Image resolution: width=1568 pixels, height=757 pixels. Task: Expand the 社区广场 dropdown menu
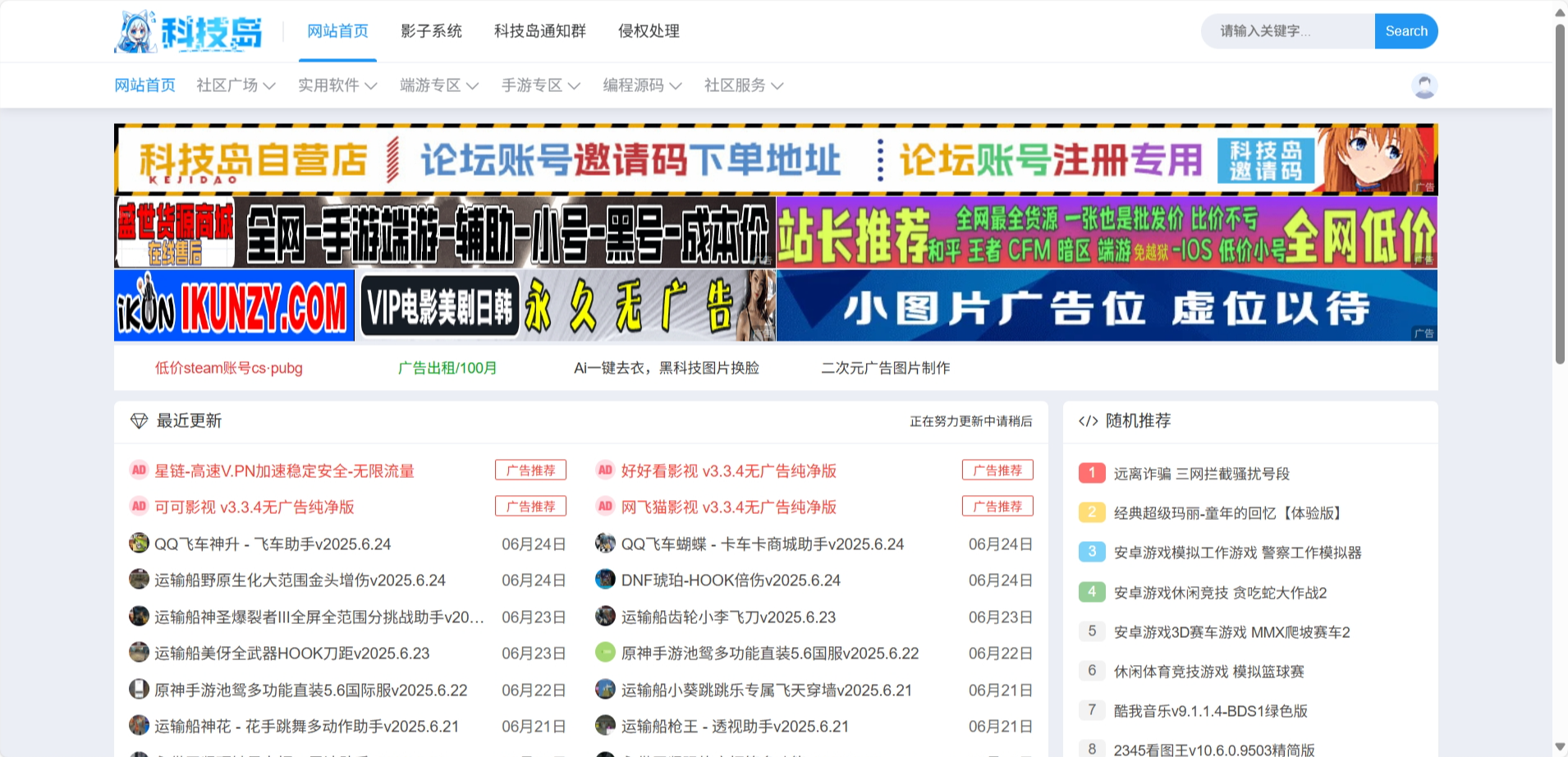pyautogui.click(x=236, y=85)
